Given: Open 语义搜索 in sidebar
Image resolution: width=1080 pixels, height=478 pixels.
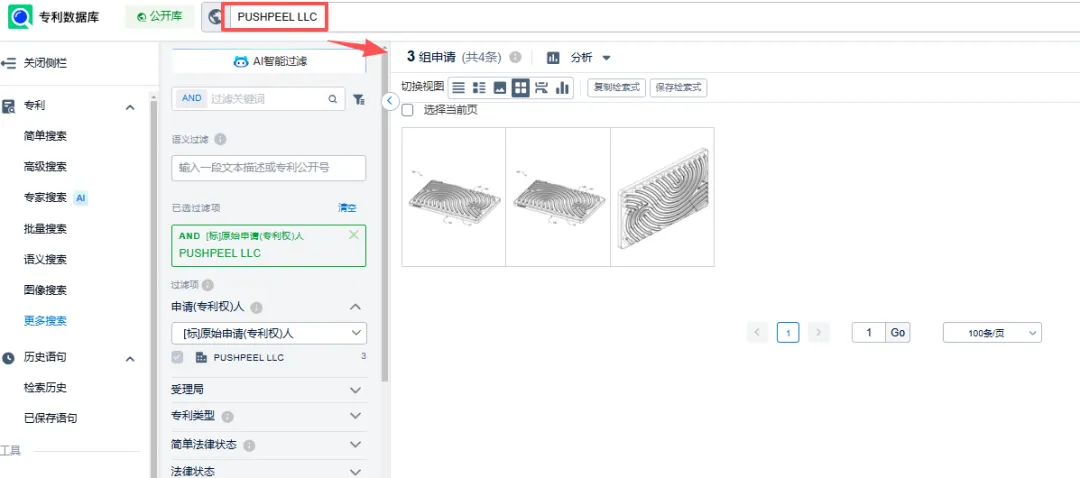Looking at the screenshot, I should [x=45, y=260].
